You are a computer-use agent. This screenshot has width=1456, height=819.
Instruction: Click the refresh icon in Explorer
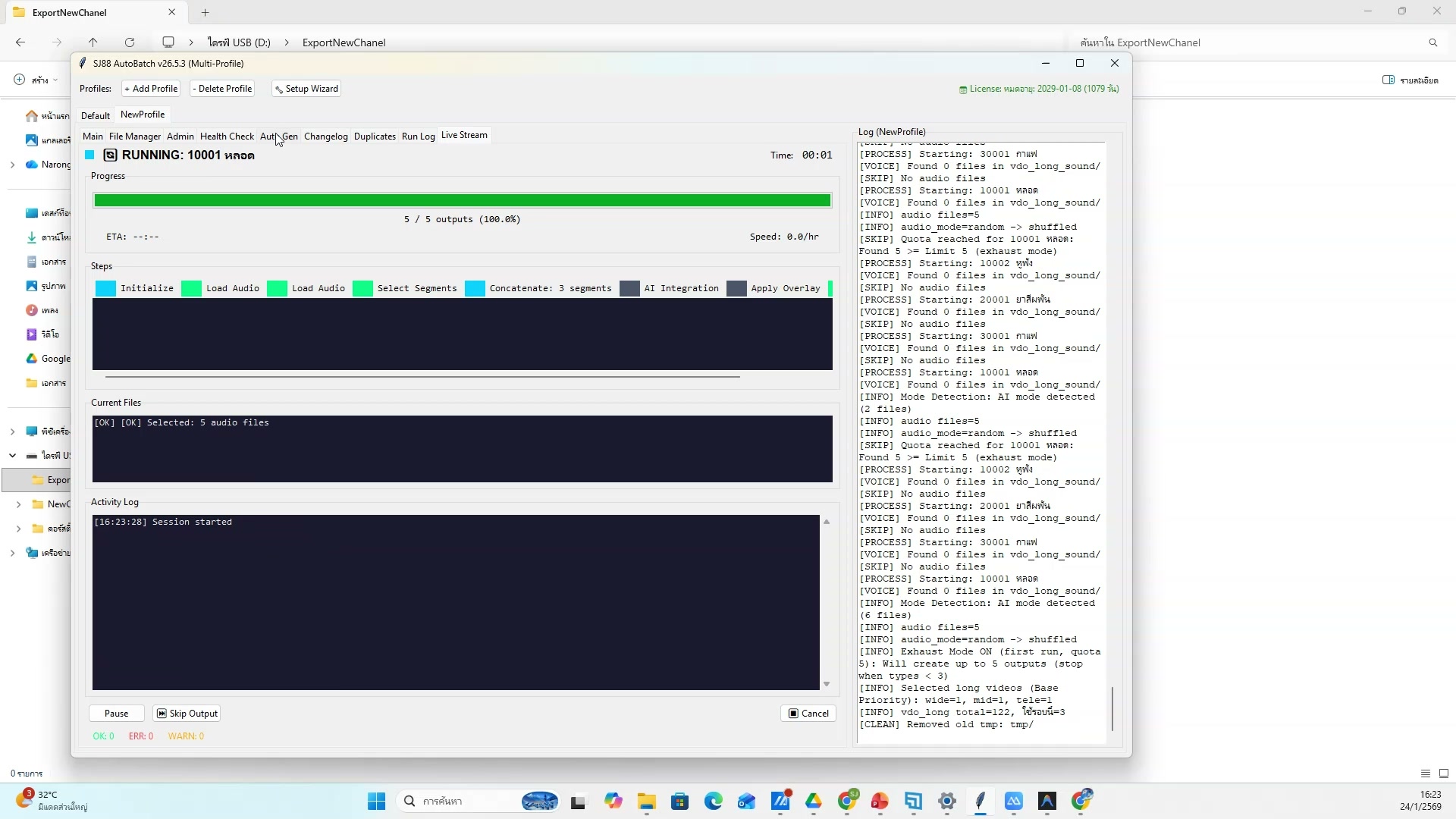tap(130, 42)
